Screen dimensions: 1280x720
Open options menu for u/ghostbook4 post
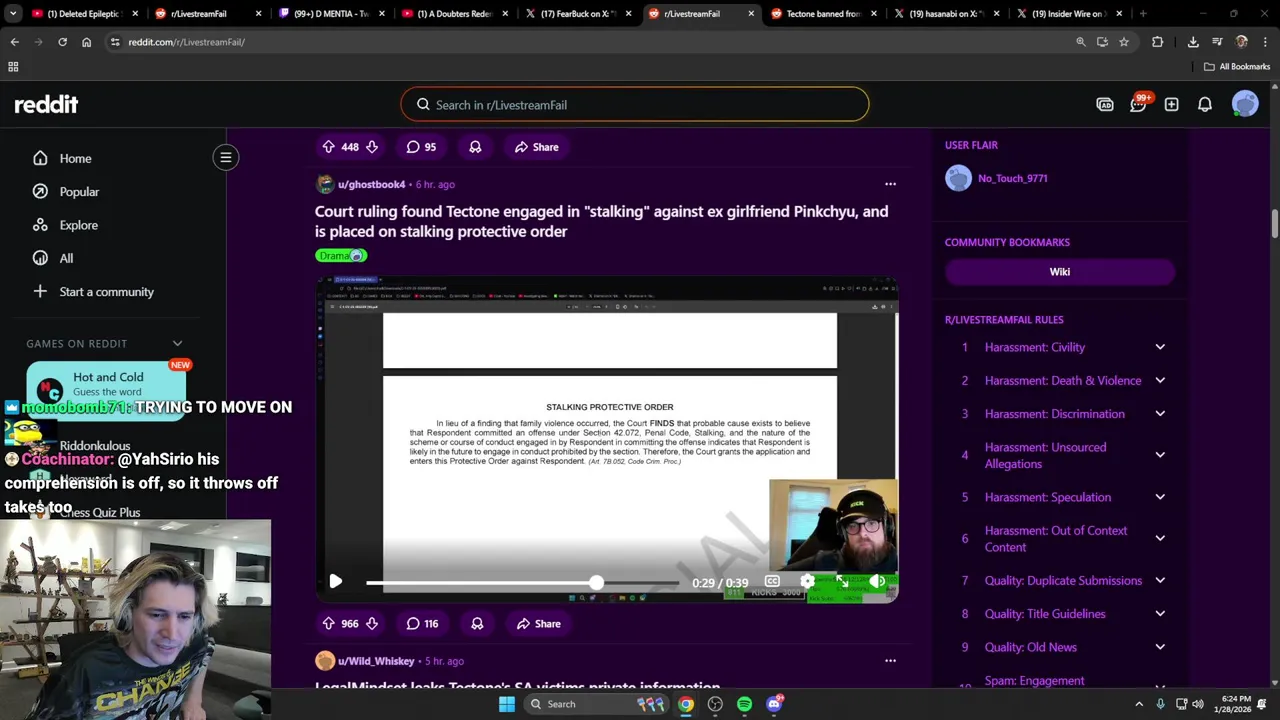click(x=890, y=184)
